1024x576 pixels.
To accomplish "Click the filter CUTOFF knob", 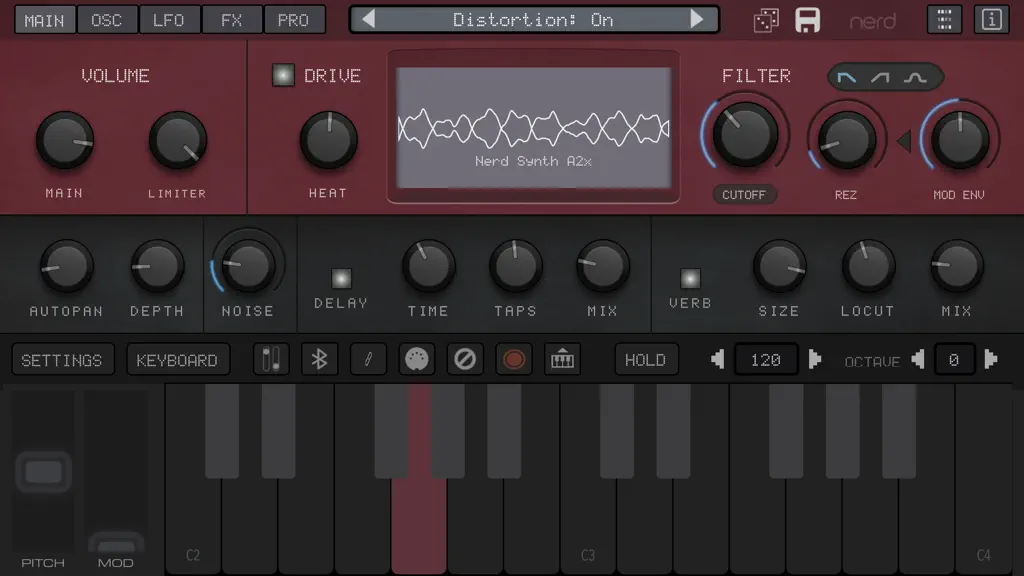I will click(744, 135).
